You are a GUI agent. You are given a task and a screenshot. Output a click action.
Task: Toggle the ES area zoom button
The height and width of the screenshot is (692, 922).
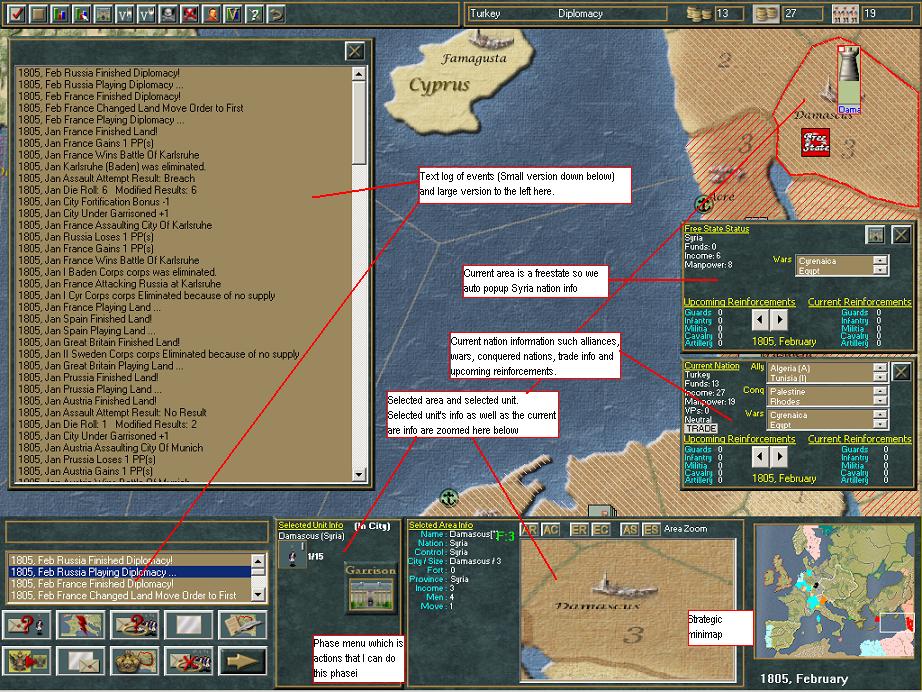(x=651, y=530)
